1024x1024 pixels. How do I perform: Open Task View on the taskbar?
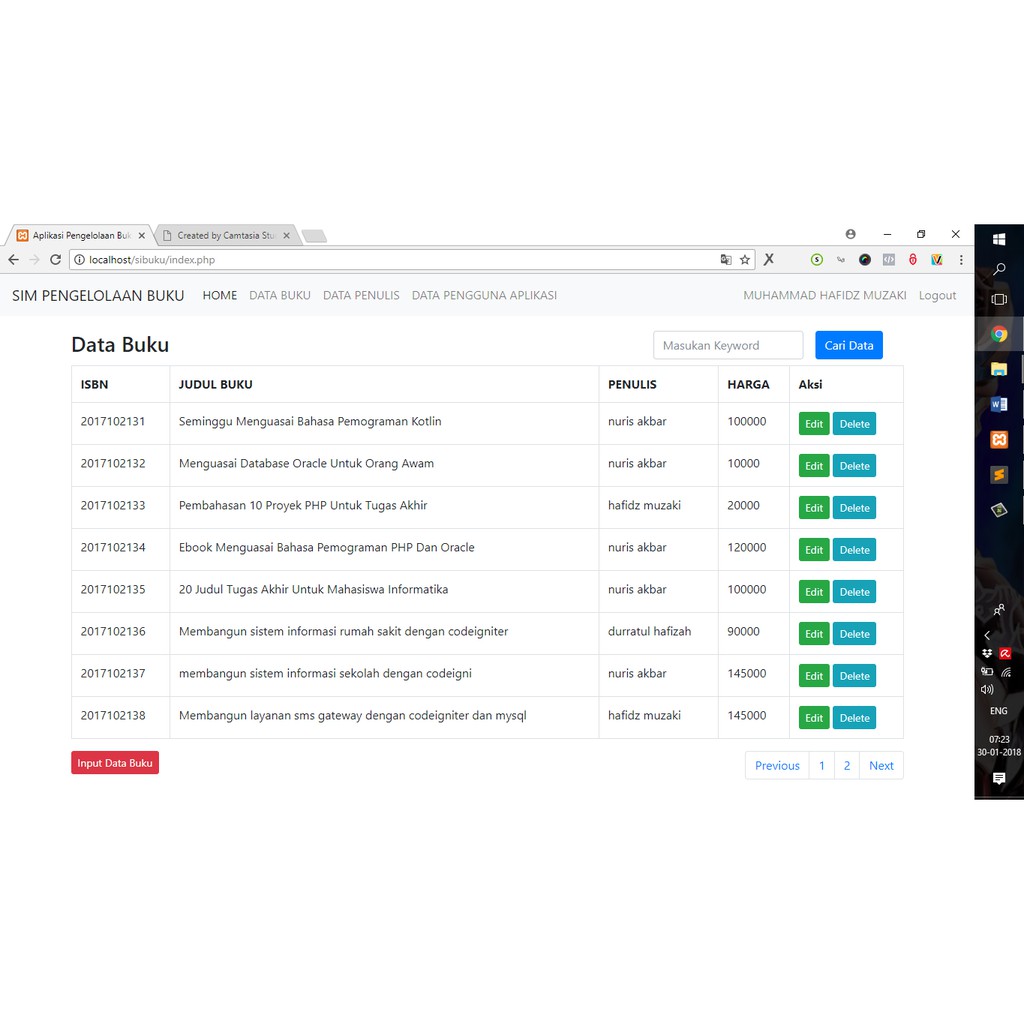point(999,300)
